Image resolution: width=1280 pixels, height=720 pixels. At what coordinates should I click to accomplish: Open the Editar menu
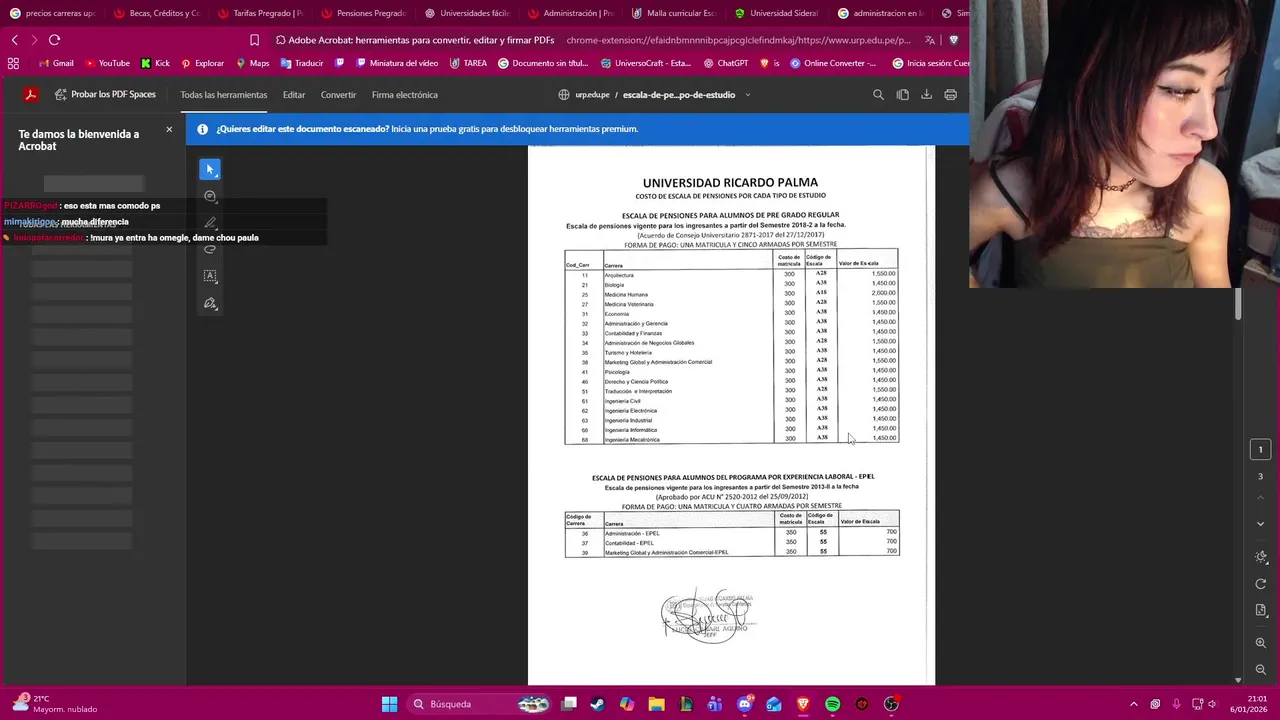tap(294, 95)
